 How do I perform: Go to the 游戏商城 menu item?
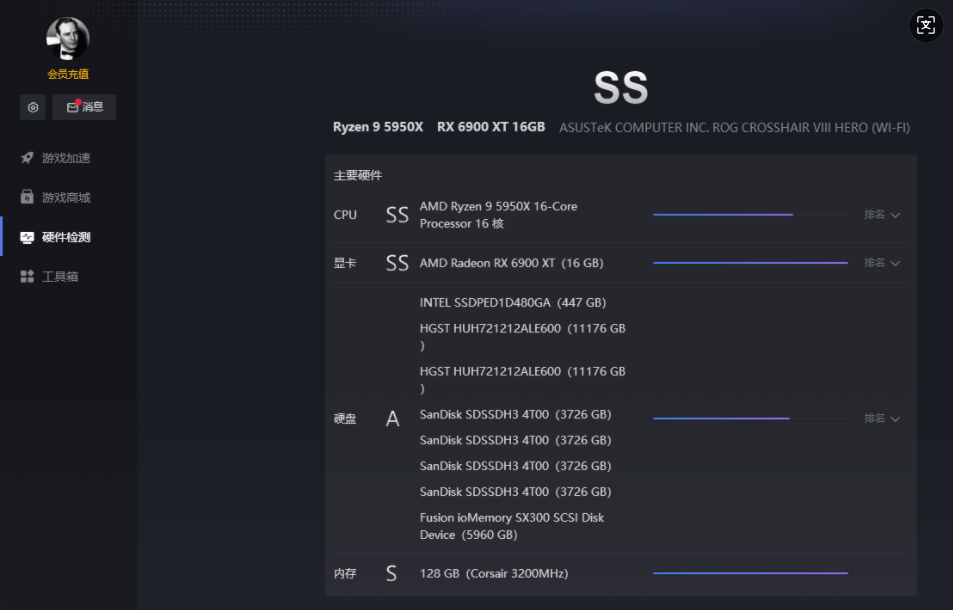click(66, 198)
